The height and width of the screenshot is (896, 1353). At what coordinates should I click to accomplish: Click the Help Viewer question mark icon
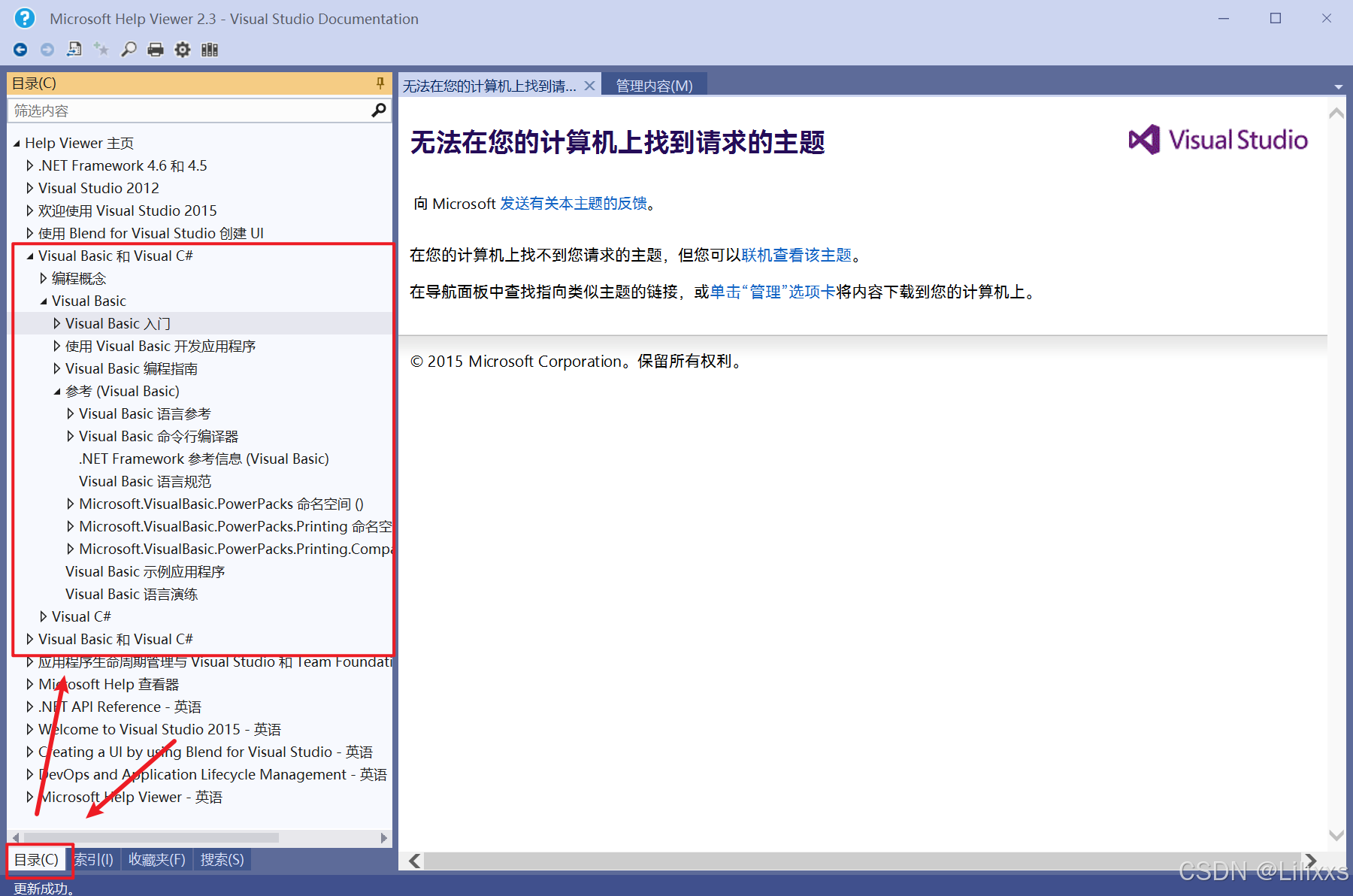pos(25,18)
